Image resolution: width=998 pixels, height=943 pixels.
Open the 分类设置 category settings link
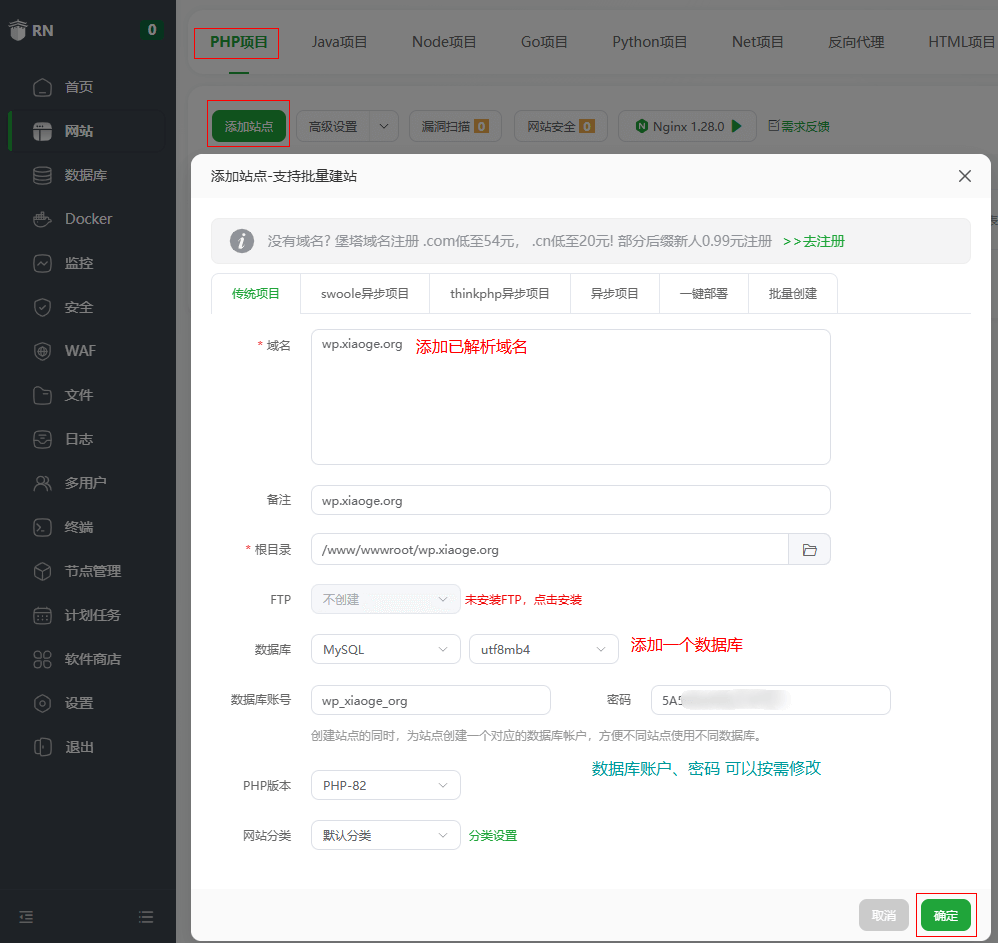tap(495, 835)
